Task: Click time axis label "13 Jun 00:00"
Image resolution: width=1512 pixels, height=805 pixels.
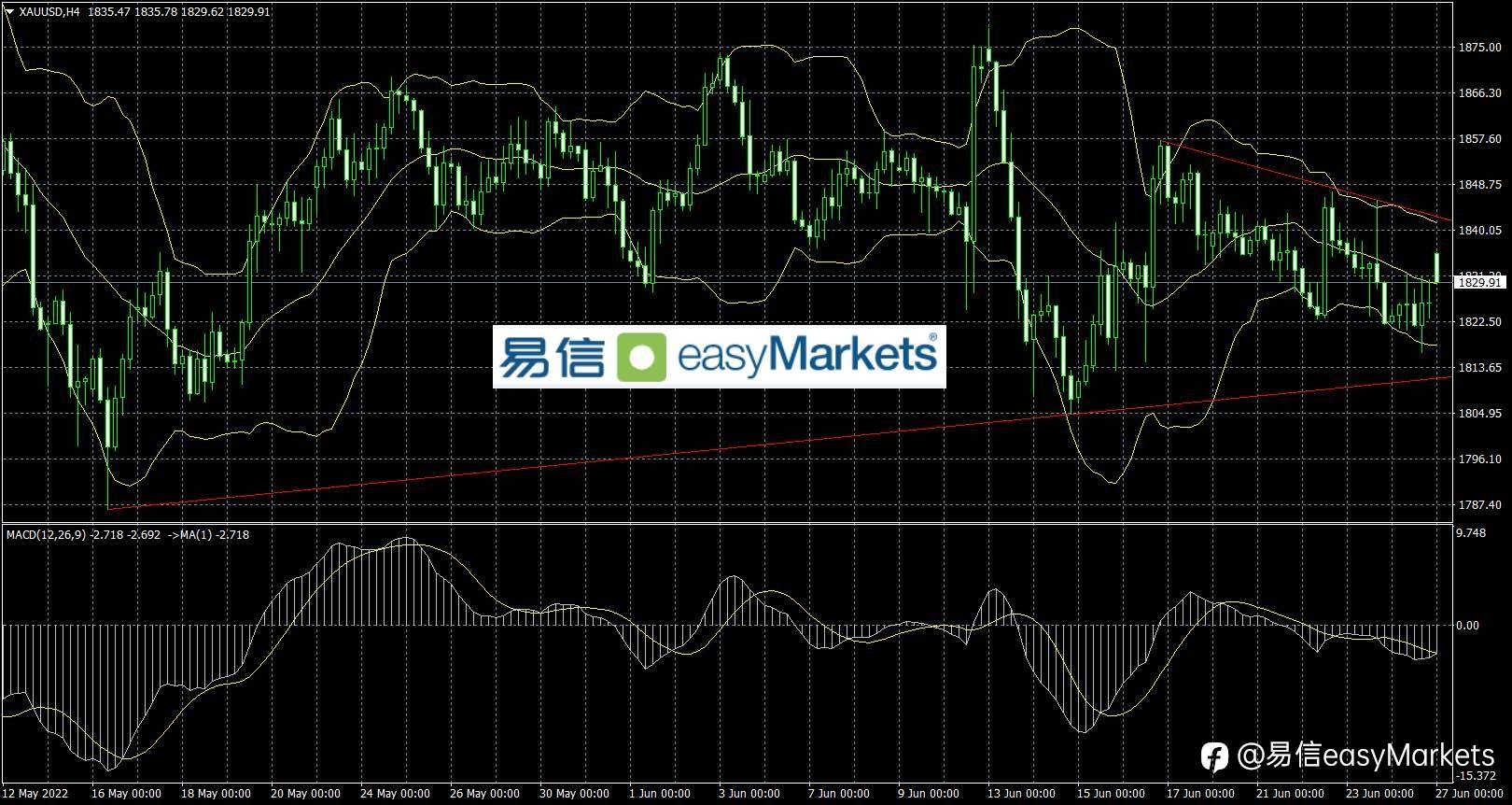Action: coord(1022,794)
